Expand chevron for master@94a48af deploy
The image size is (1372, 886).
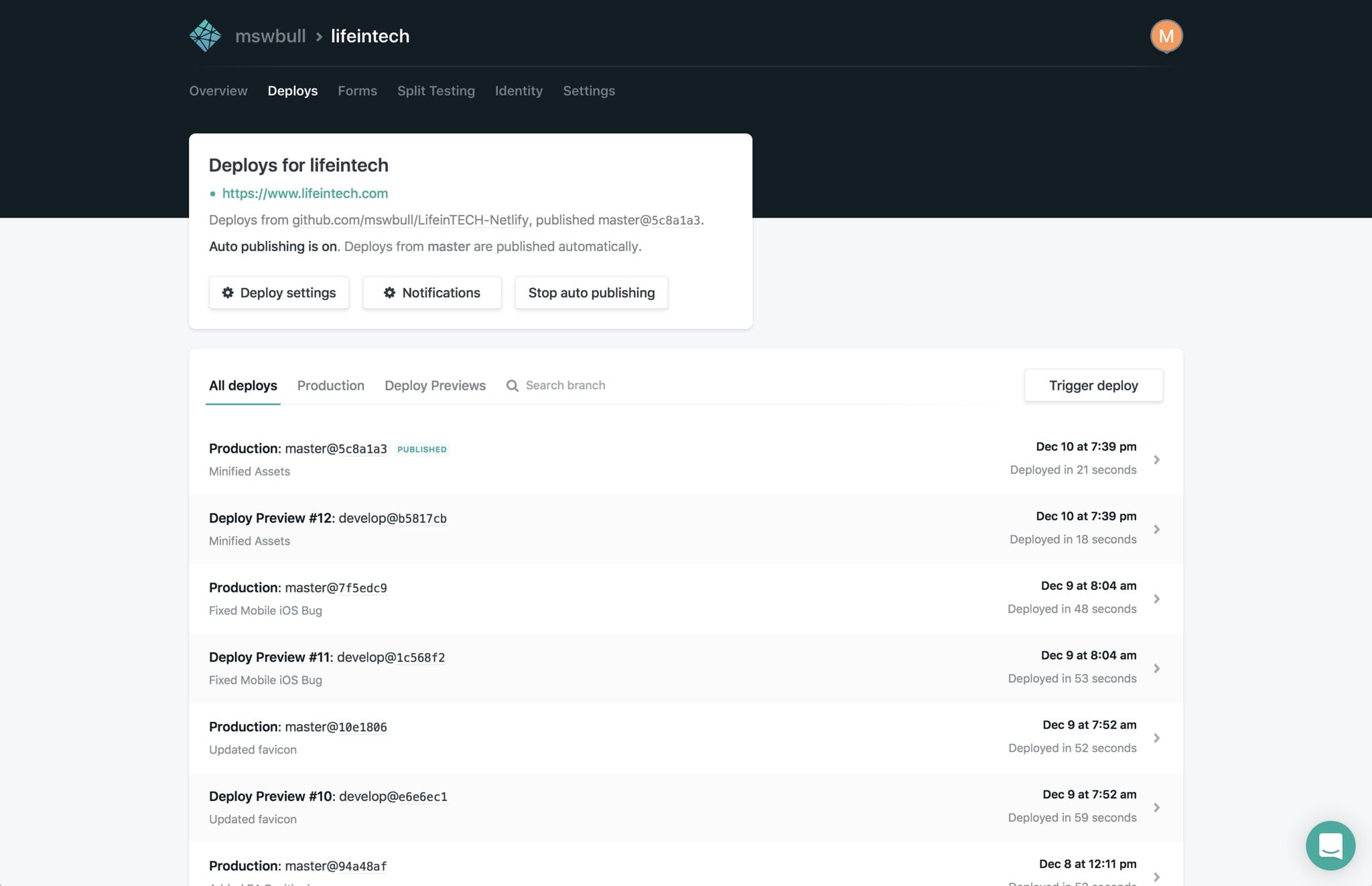click(x=1156, y=877)
